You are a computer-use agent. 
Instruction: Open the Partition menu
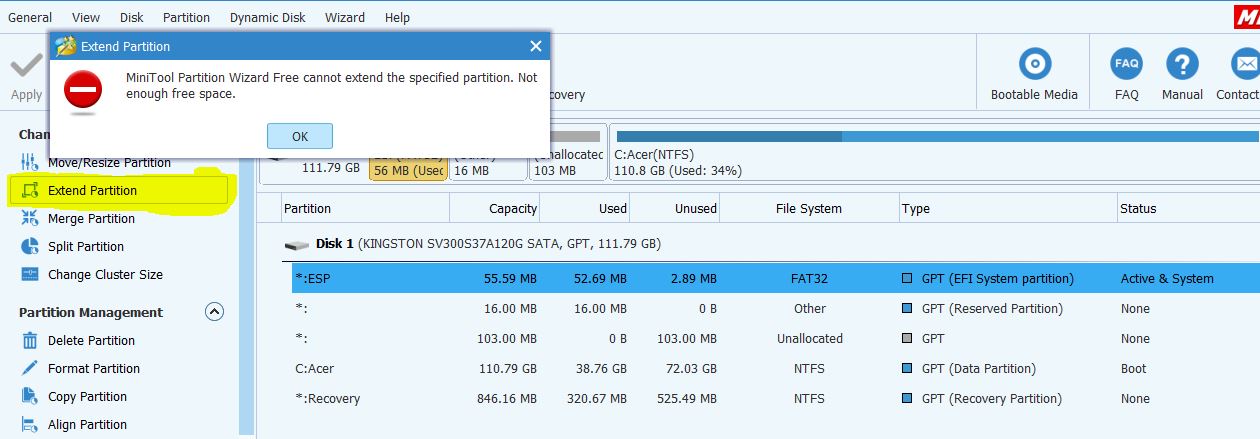tap(186, 17)
